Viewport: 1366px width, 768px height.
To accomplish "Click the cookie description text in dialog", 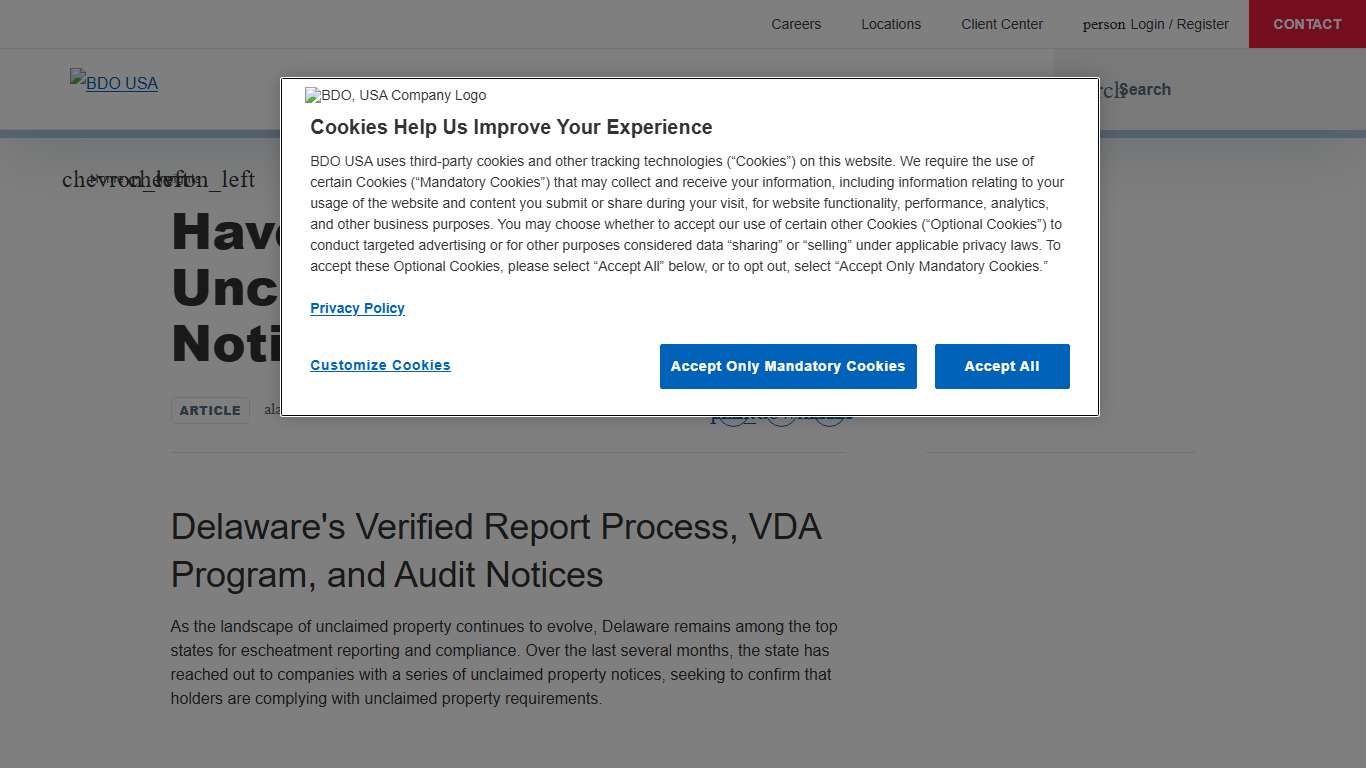I will point(686,213).
